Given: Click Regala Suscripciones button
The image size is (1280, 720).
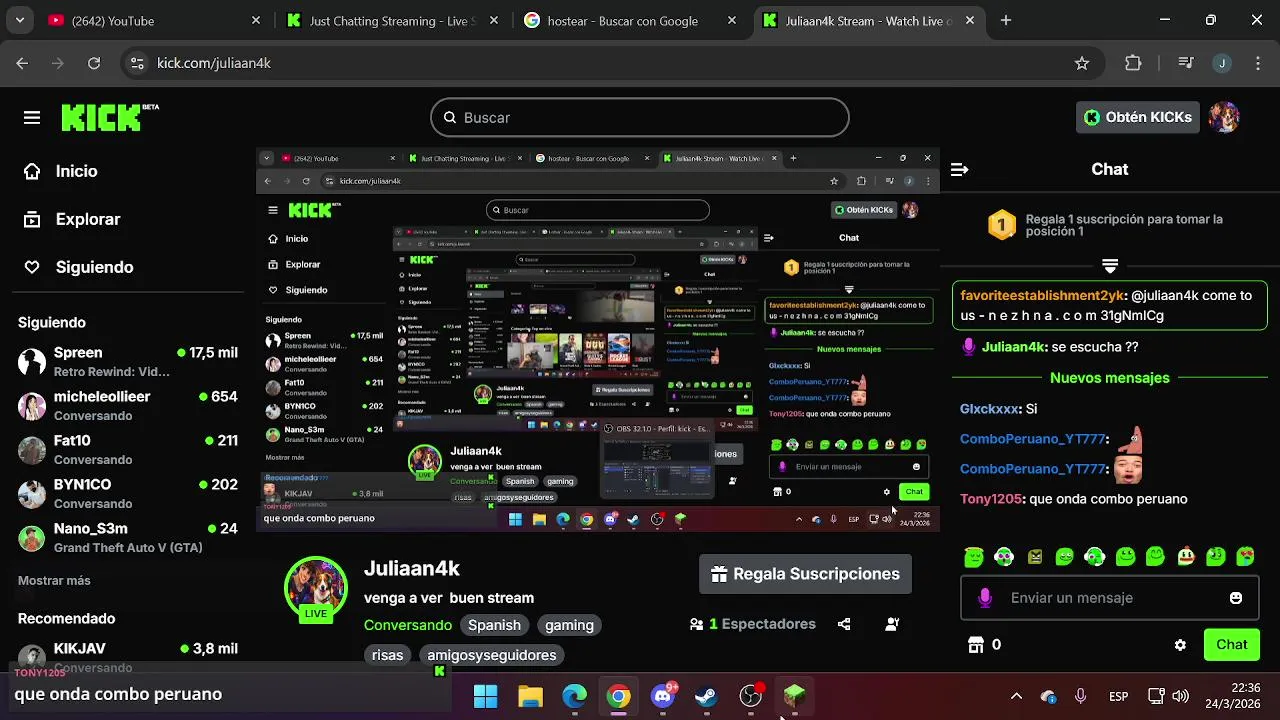Looking at the screenshot, I should (805, 574).
